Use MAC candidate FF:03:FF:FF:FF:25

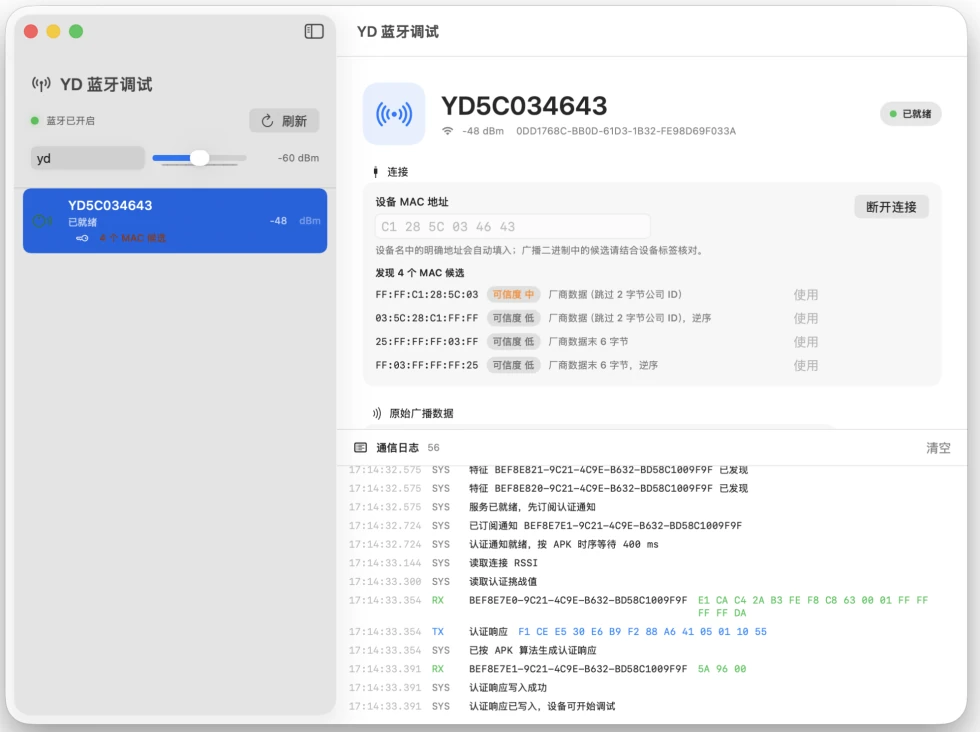pos(806,365)
